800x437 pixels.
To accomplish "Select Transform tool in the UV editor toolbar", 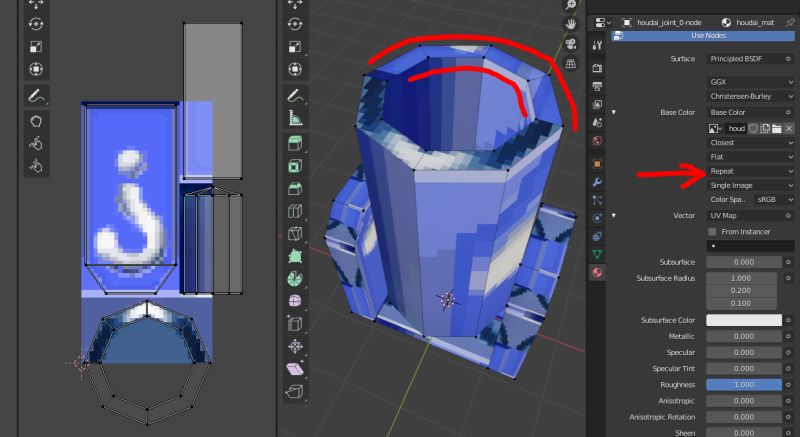I will pyautogui.click(x=36, y=69).
